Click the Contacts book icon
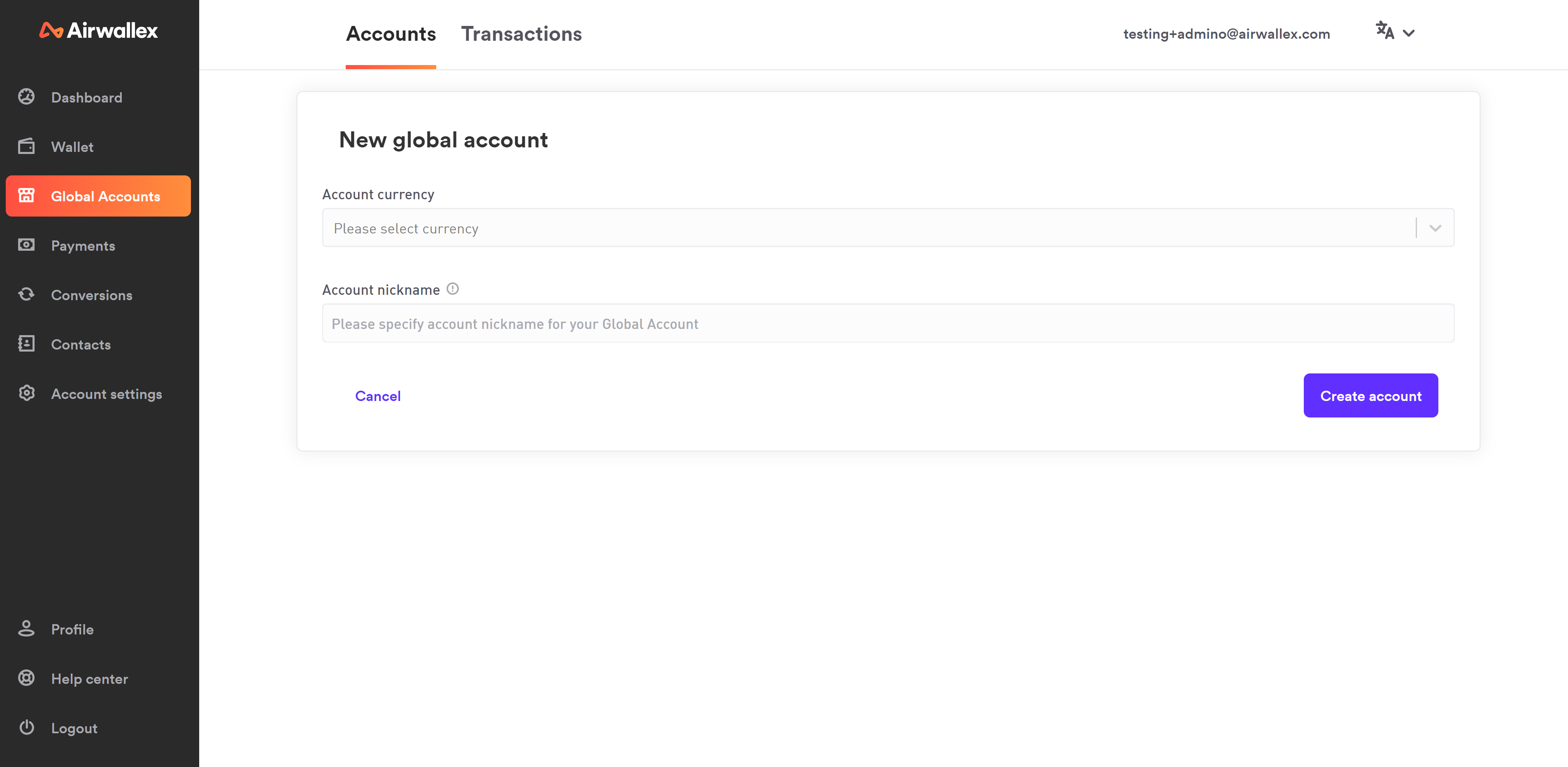The height and width of the screenshot is (767, 1568). 26,344
